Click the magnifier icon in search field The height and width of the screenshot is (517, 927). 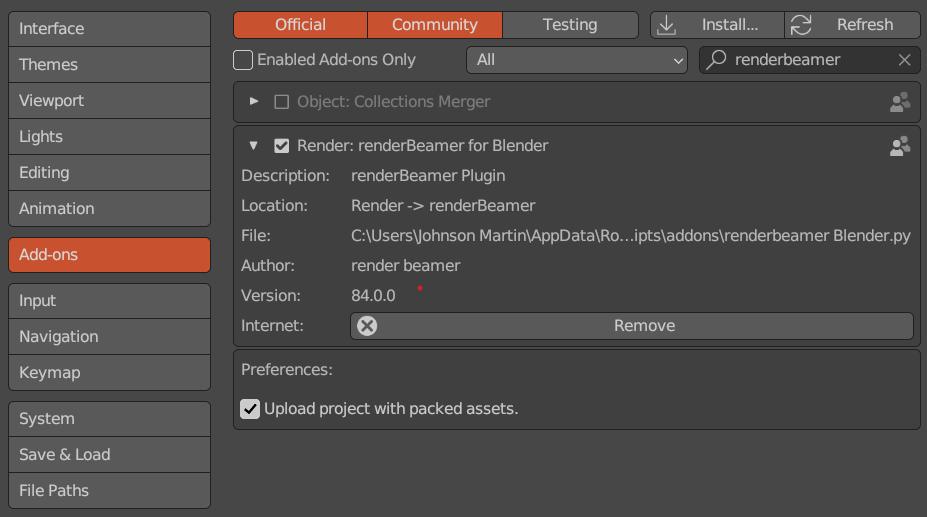point(716,59)
